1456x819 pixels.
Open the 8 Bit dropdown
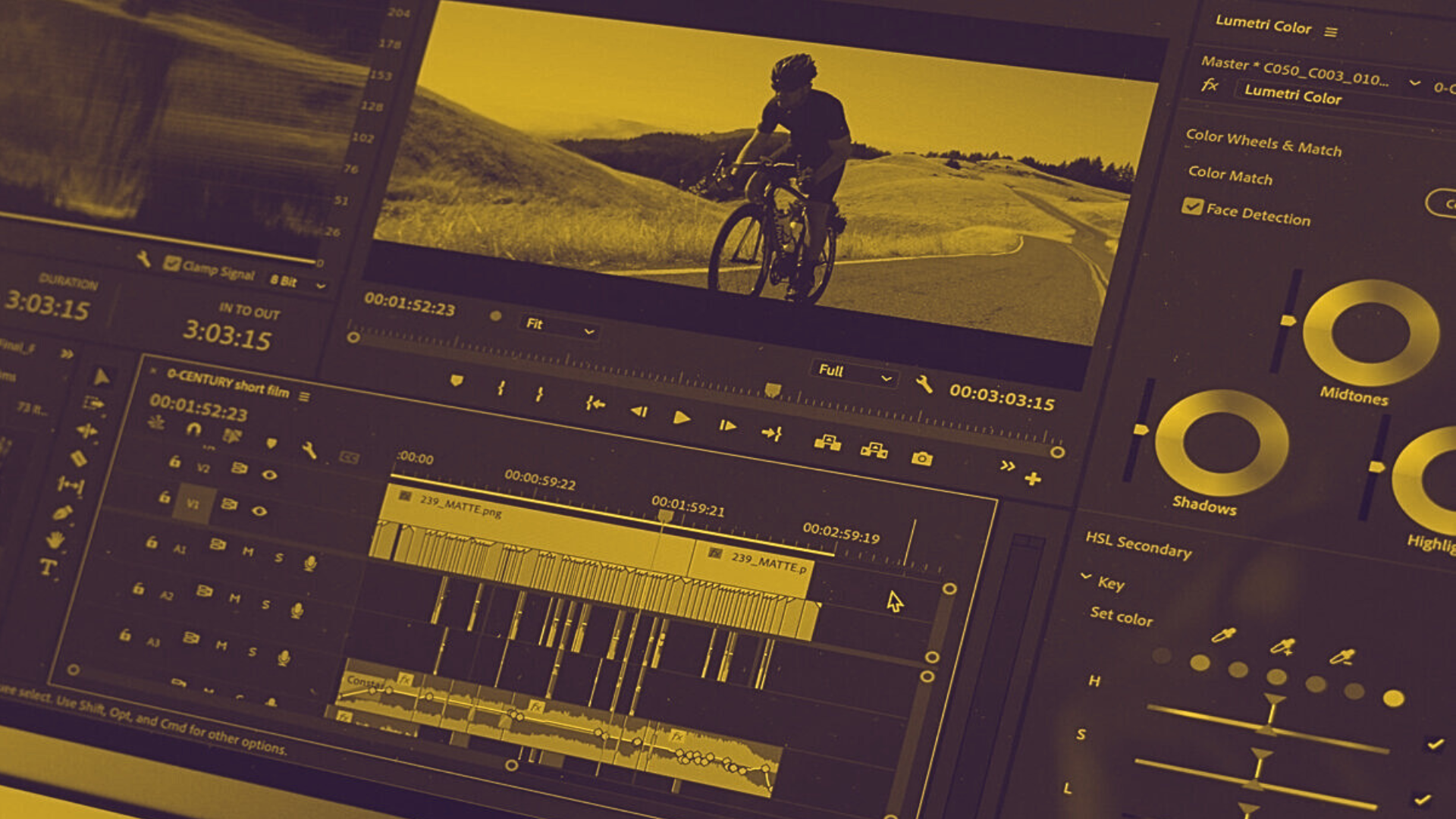coord(297,282)
